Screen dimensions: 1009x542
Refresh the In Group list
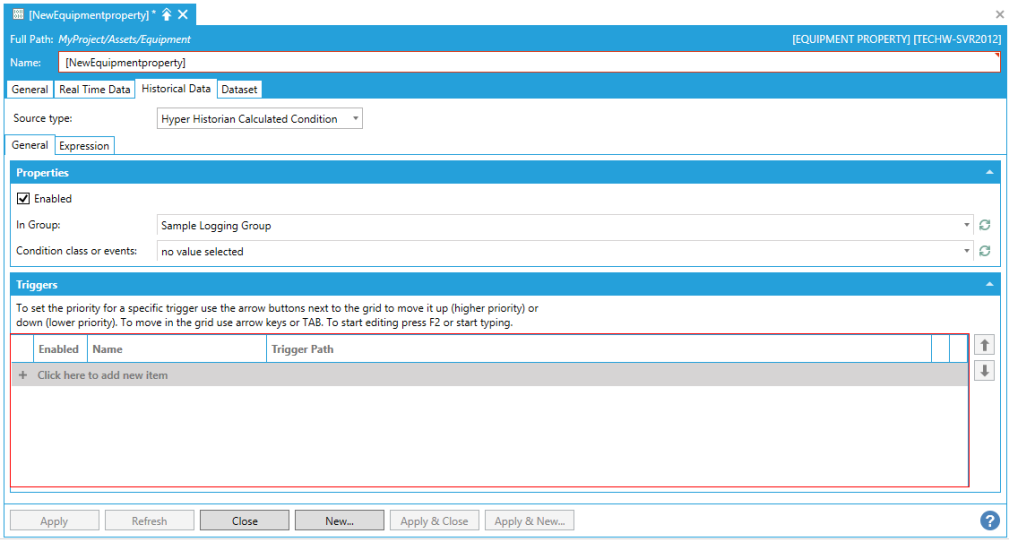tap(984, 226)
